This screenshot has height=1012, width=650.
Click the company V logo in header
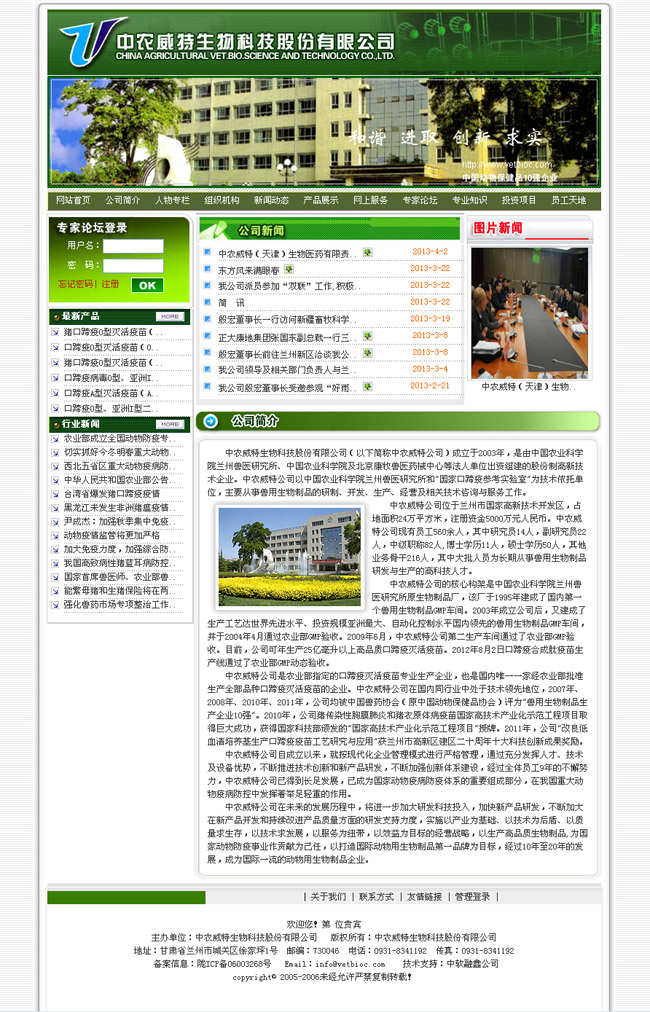click(92, 41)
